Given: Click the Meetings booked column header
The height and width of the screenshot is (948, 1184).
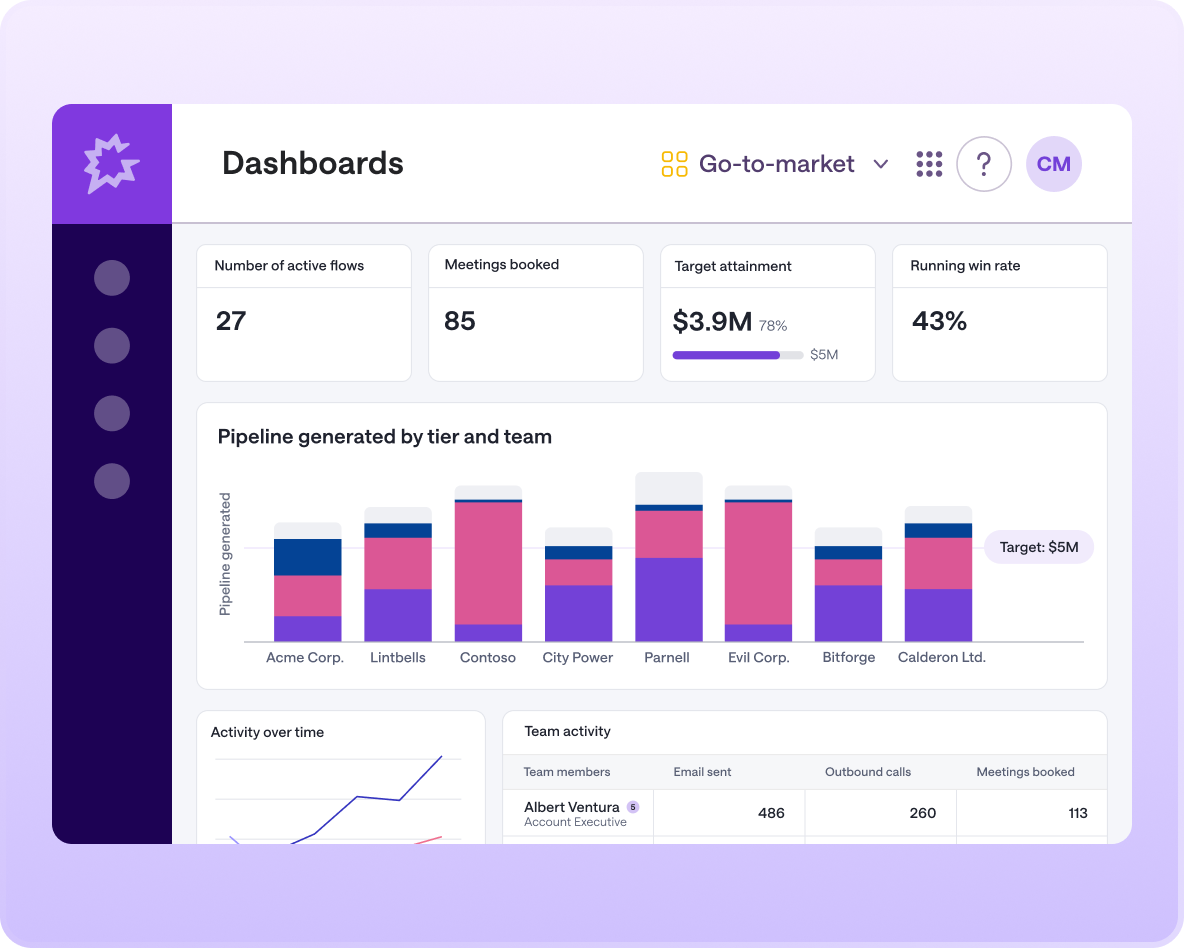Looking at the screenshot, I should (x=1025, y=772).
